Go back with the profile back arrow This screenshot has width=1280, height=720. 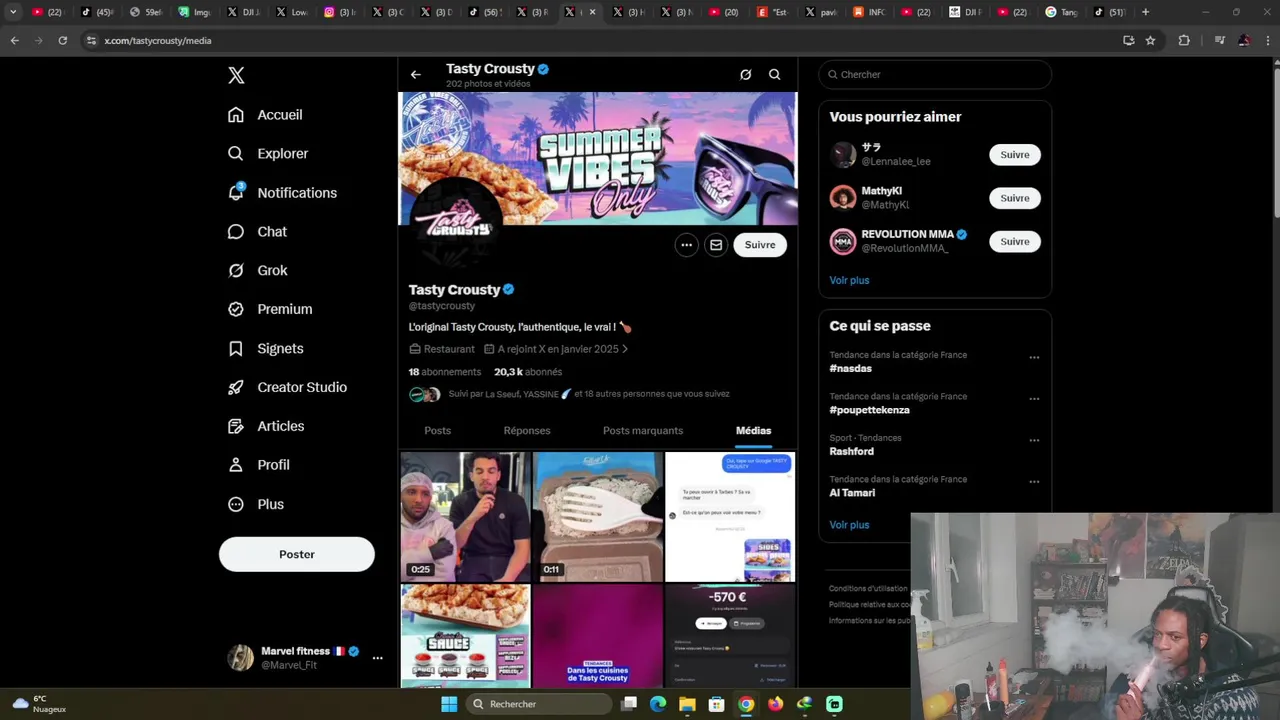coord(416,75)
